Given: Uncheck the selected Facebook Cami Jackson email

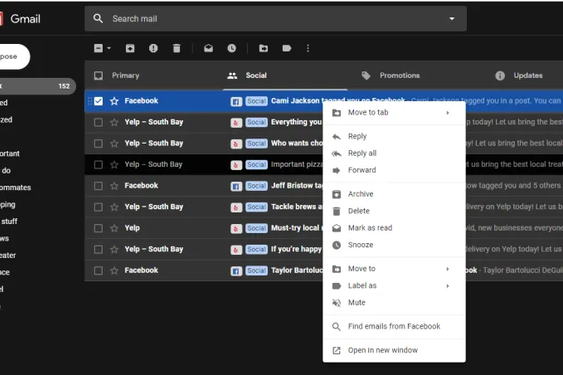Looking at the screenshot, I should tap(98, 101).
